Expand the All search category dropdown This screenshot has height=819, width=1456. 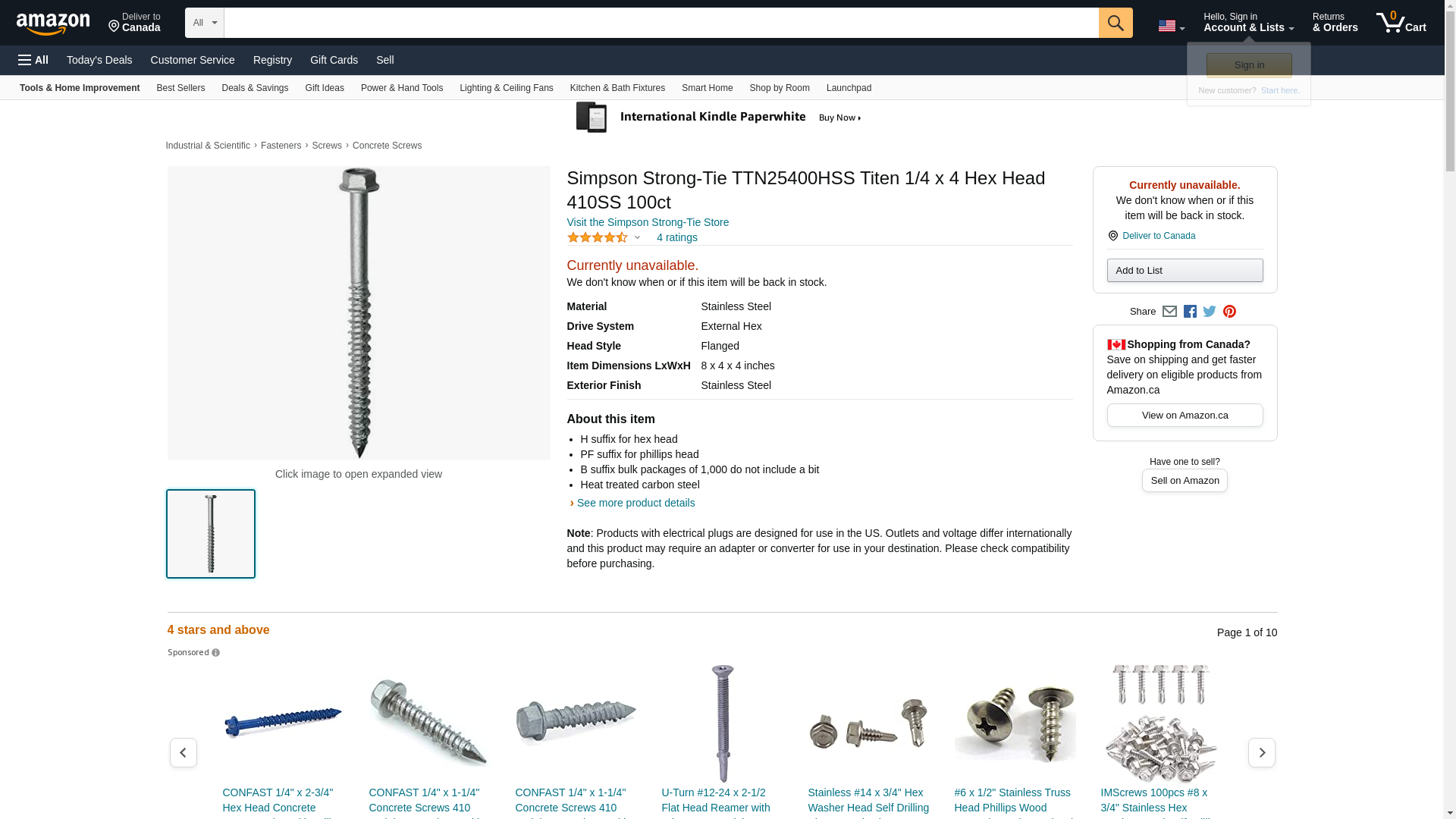(205, 23)
